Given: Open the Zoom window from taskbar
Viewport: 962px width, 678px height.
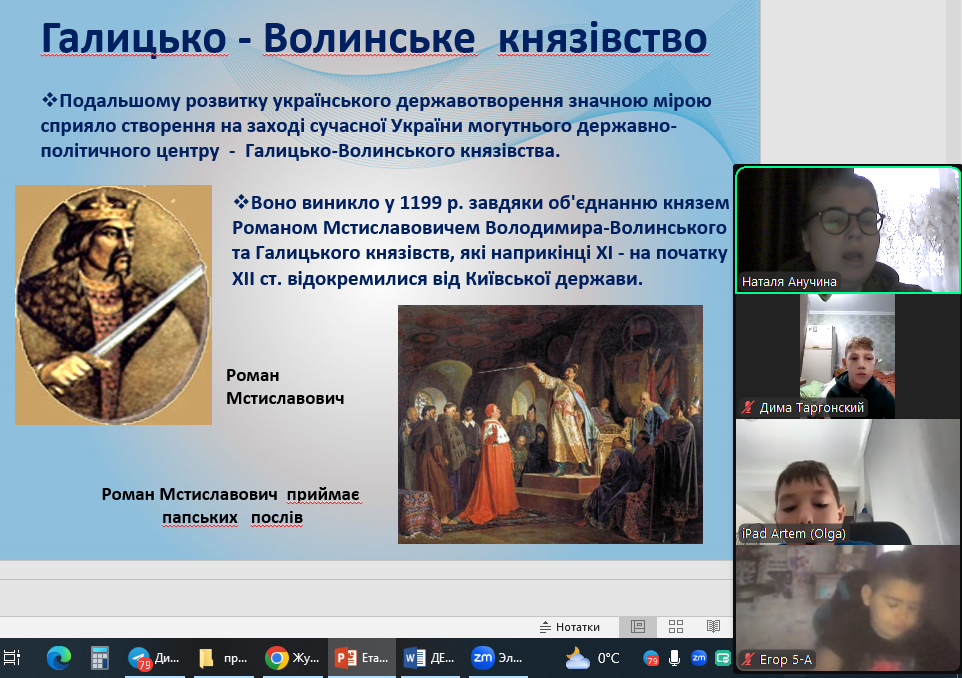Looking at the screenshot, I should click(497, 658).
